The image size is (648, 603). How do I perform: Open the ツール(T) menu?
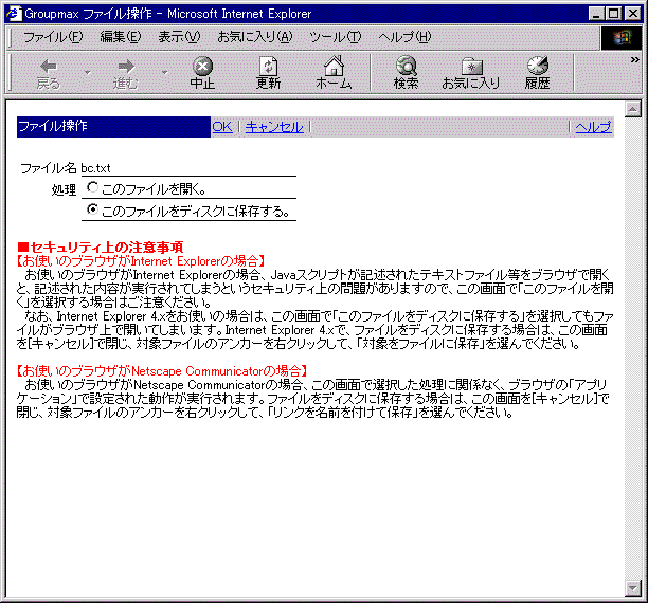pyautogui.click(x=335, y=37)
